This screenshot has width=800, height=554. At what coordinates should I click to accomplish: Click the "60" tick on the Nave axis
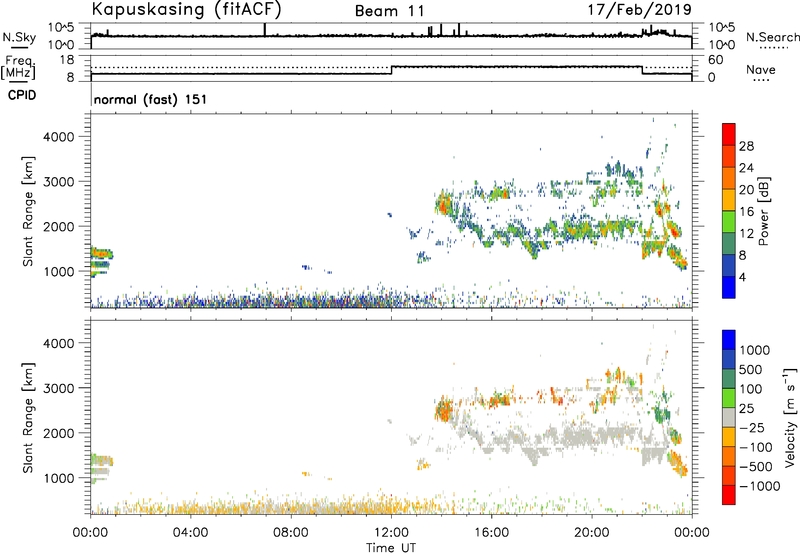(x=715, y=60)
